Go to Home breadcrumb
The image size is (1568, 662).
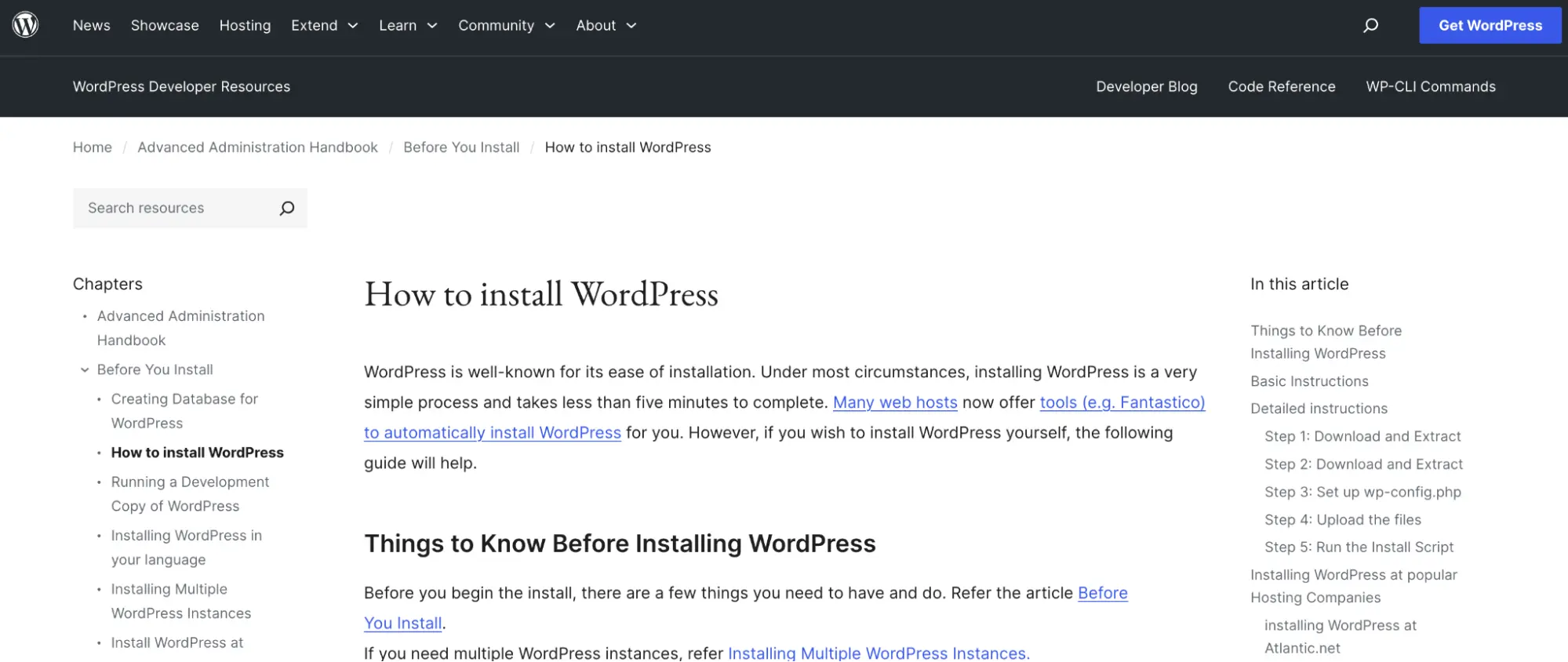[93, 147]
